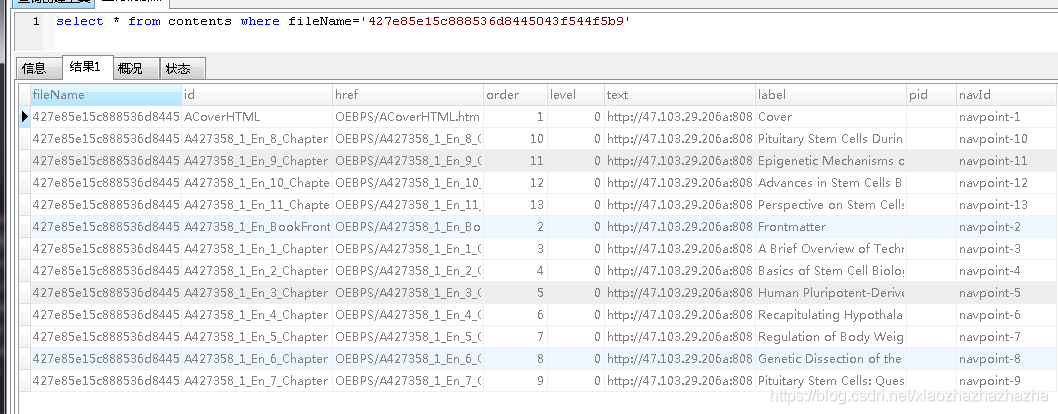Click the order column header
Screen dimensions: 1058x414
[x=516, y=95]
